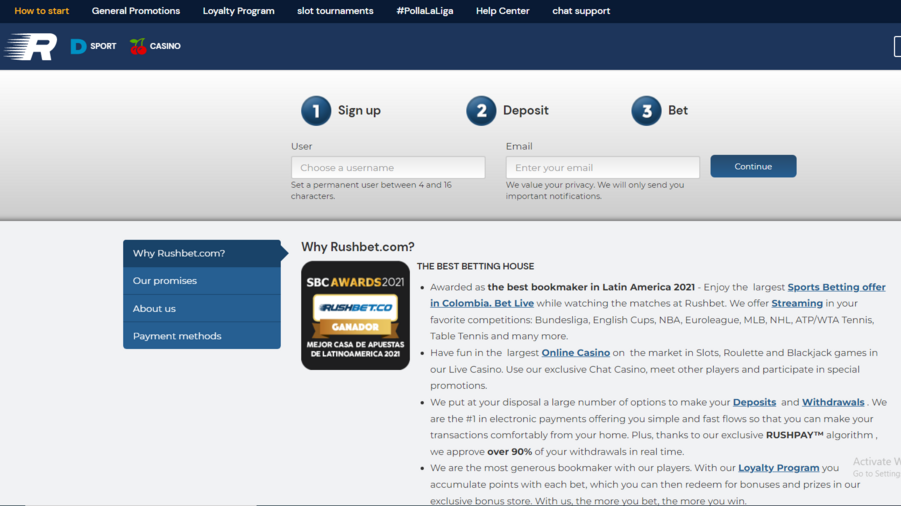Go to Loyalty Program in top menu
Viewport: 901px width, 506px height.
pos(238,11)
